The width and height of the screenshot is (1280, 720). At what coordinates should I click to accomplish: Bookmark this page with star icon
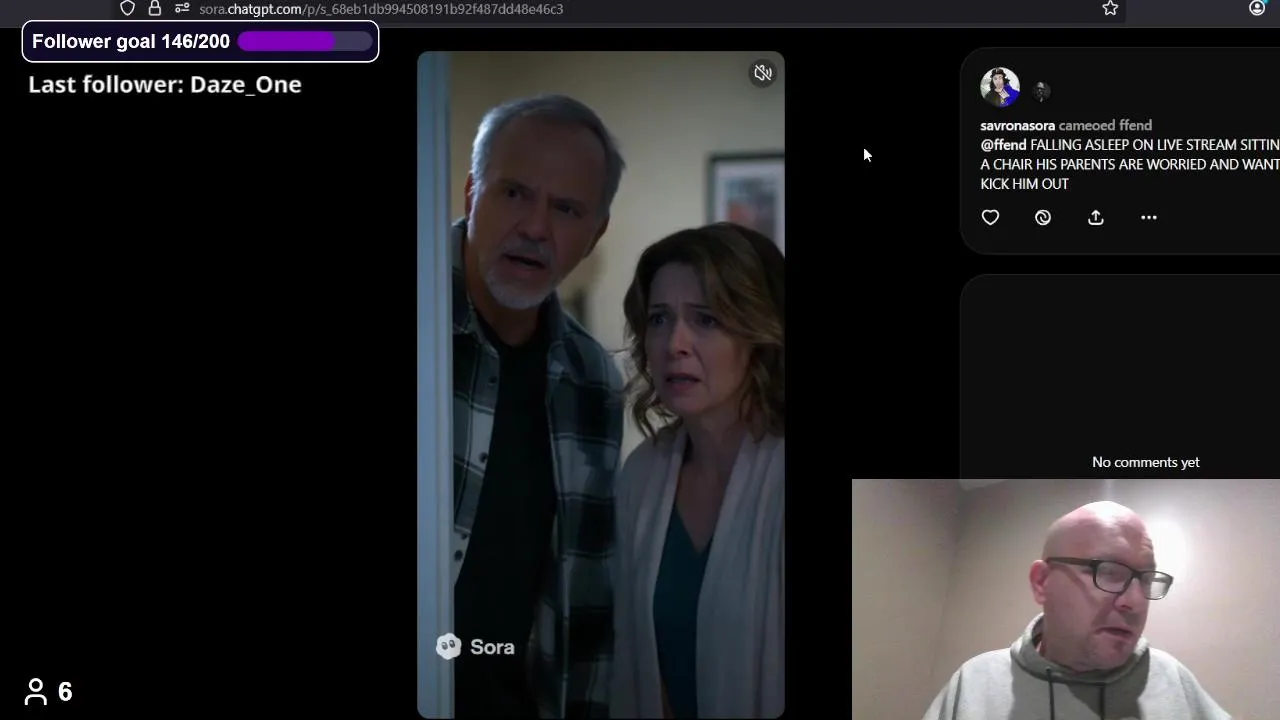1110,8
